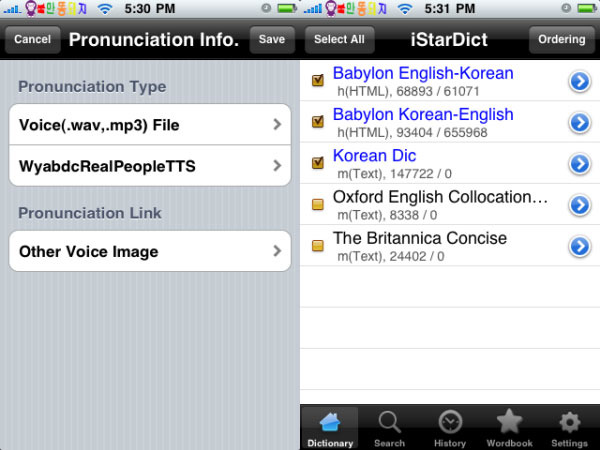Switch to Dictionary tab
Image resolution: width=600 pixels, height=450 pixels.
[330, 428]
